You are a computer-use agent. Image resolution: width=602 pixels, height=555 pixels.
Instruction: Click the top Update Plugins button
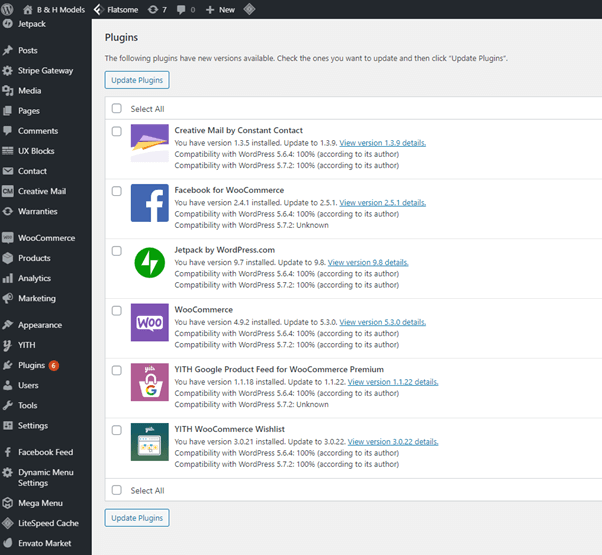click(x=137, y=80)
